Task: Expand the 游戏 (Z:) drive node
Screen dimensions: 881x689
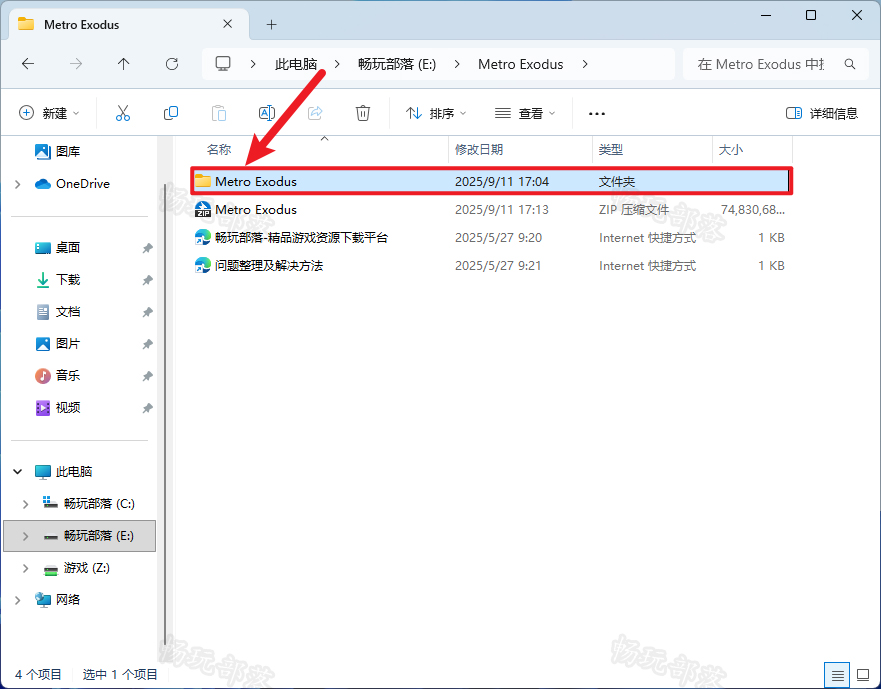Action: tap(25, 568)
